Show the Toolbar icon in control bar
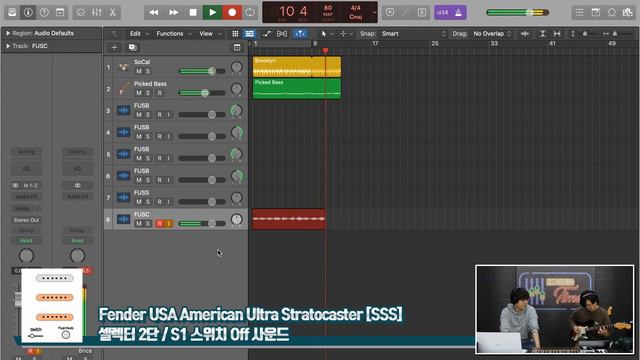Viewport: 640px width, 360px height. [60, 13]
